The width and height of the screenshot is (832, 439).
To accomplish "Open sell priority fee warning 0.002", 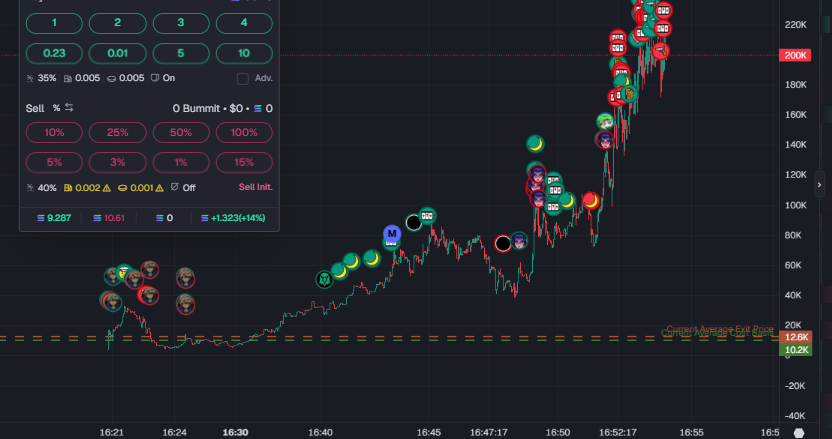I will tap(87, 187).
